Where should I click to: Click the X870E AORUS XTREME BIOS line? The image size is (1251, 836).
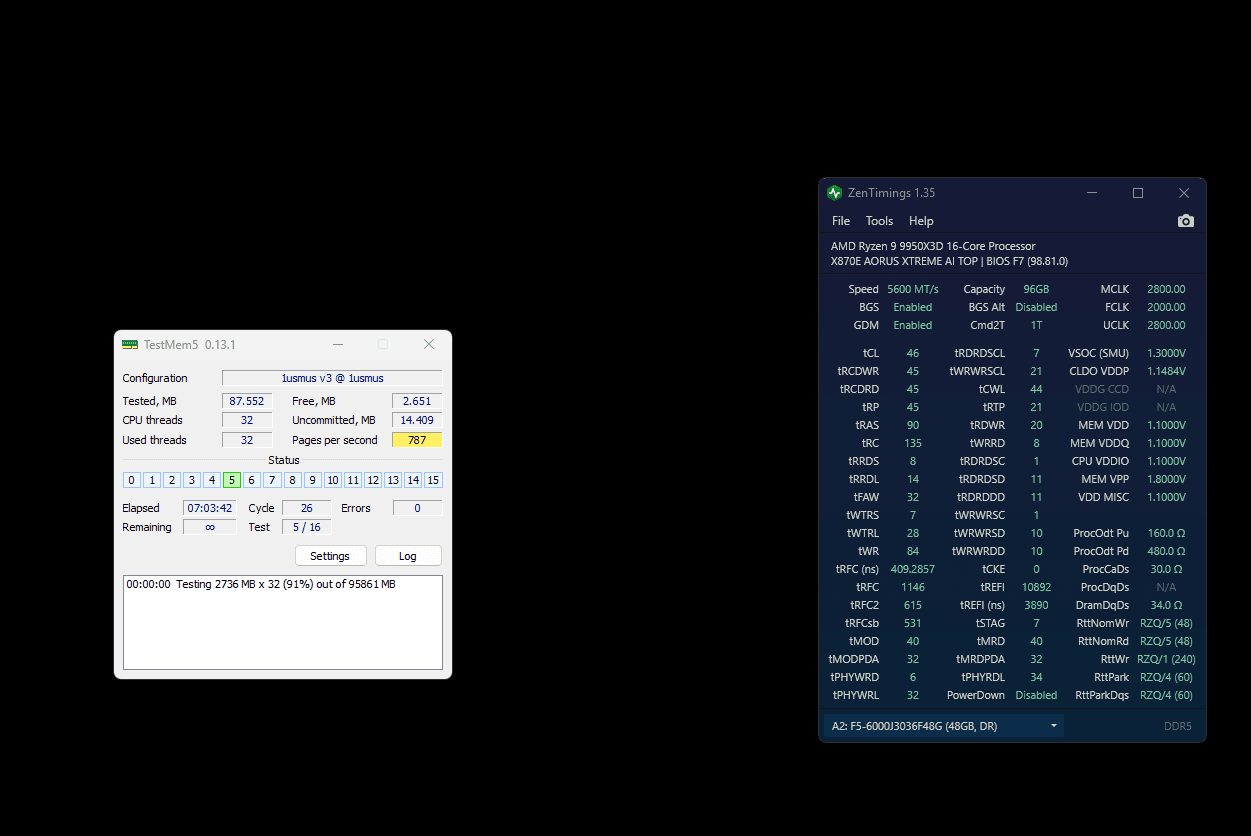point(949,261)
